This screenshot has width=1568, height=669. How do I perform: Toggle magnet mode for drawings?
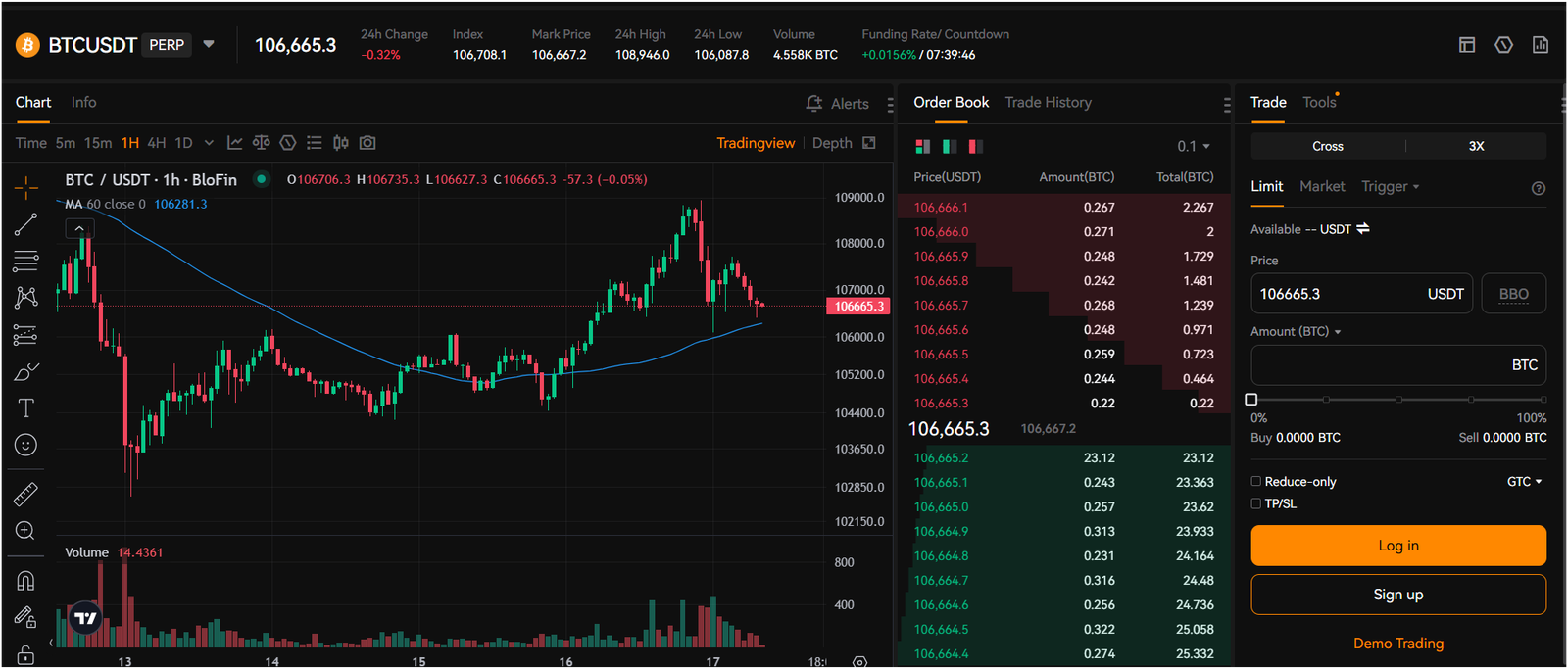pos(26,580)
